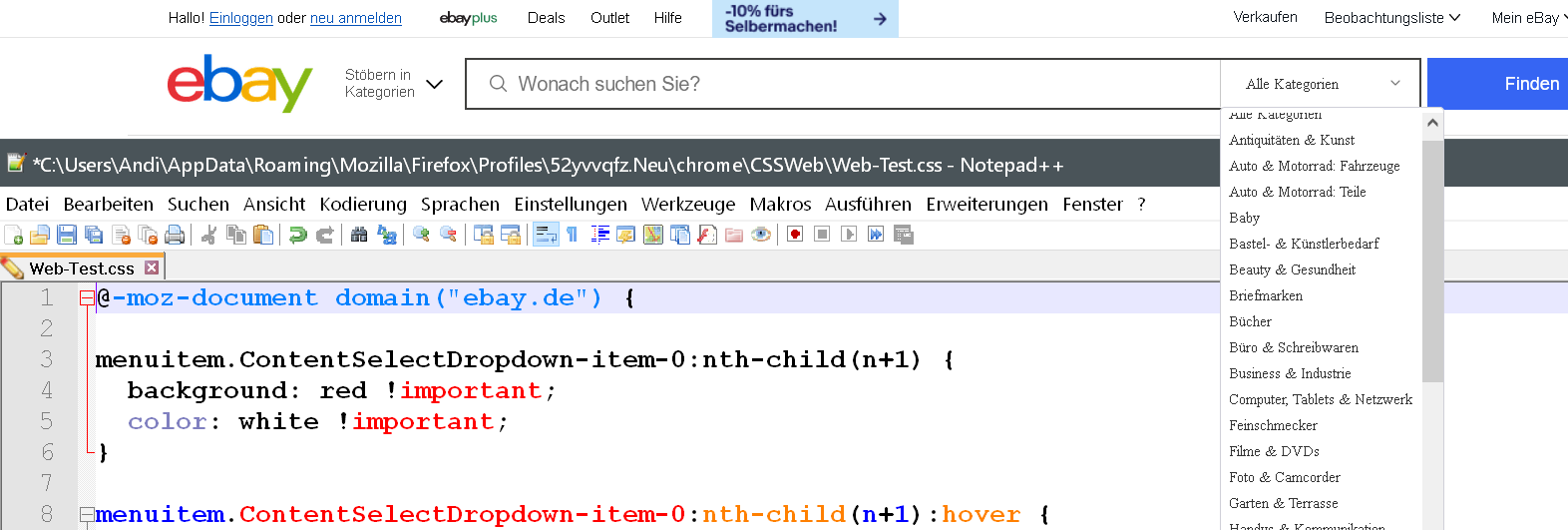Open the Suchen menu
Image resolution: width=1568 pixels, height=530 pixels.
pos(198,204)
